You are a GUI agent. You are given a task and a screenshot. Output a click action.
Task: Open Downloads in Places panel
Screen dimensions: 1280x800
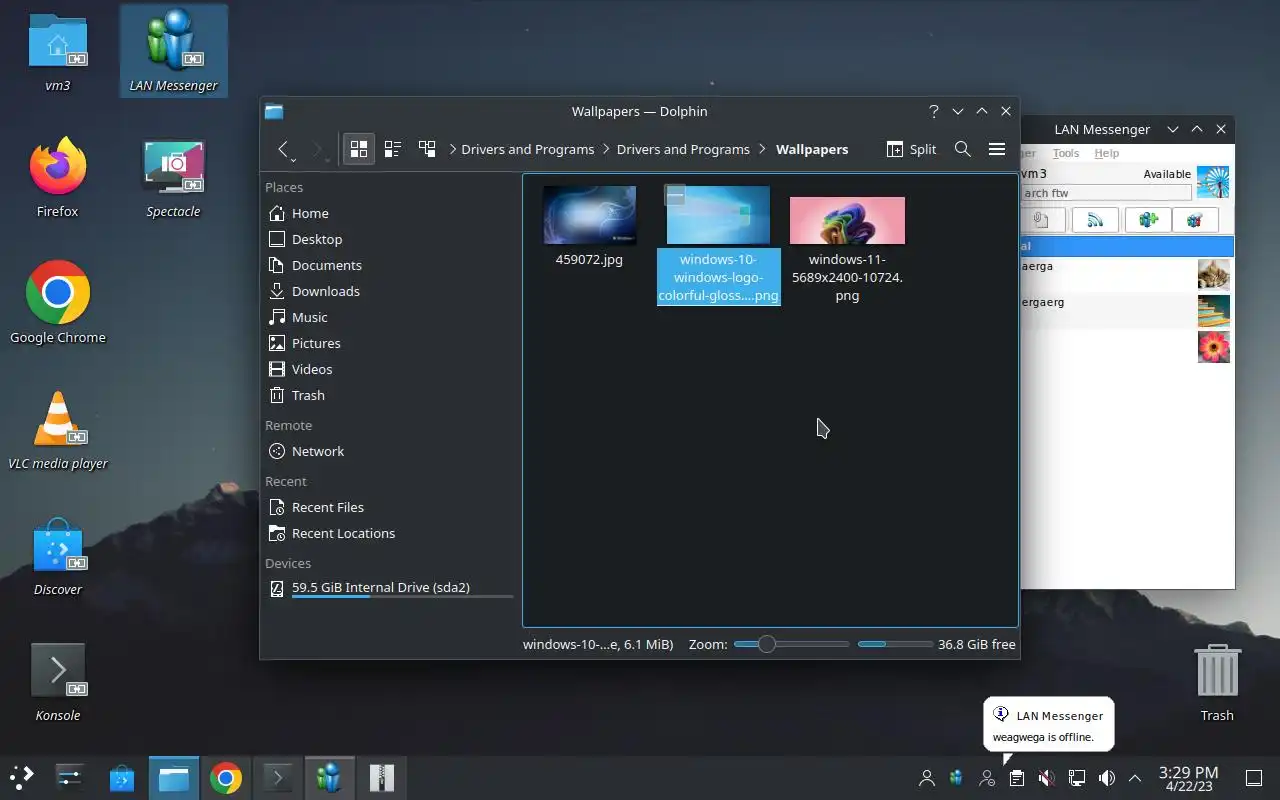[390, 291]
